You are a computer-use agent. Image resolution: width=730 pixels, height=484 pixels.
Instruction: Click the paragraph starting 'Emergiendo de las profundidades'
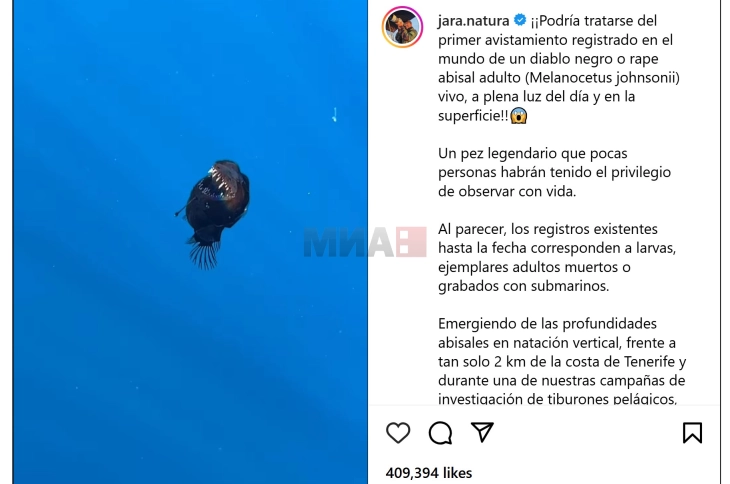pyautogui.click(x=562, y=362)
